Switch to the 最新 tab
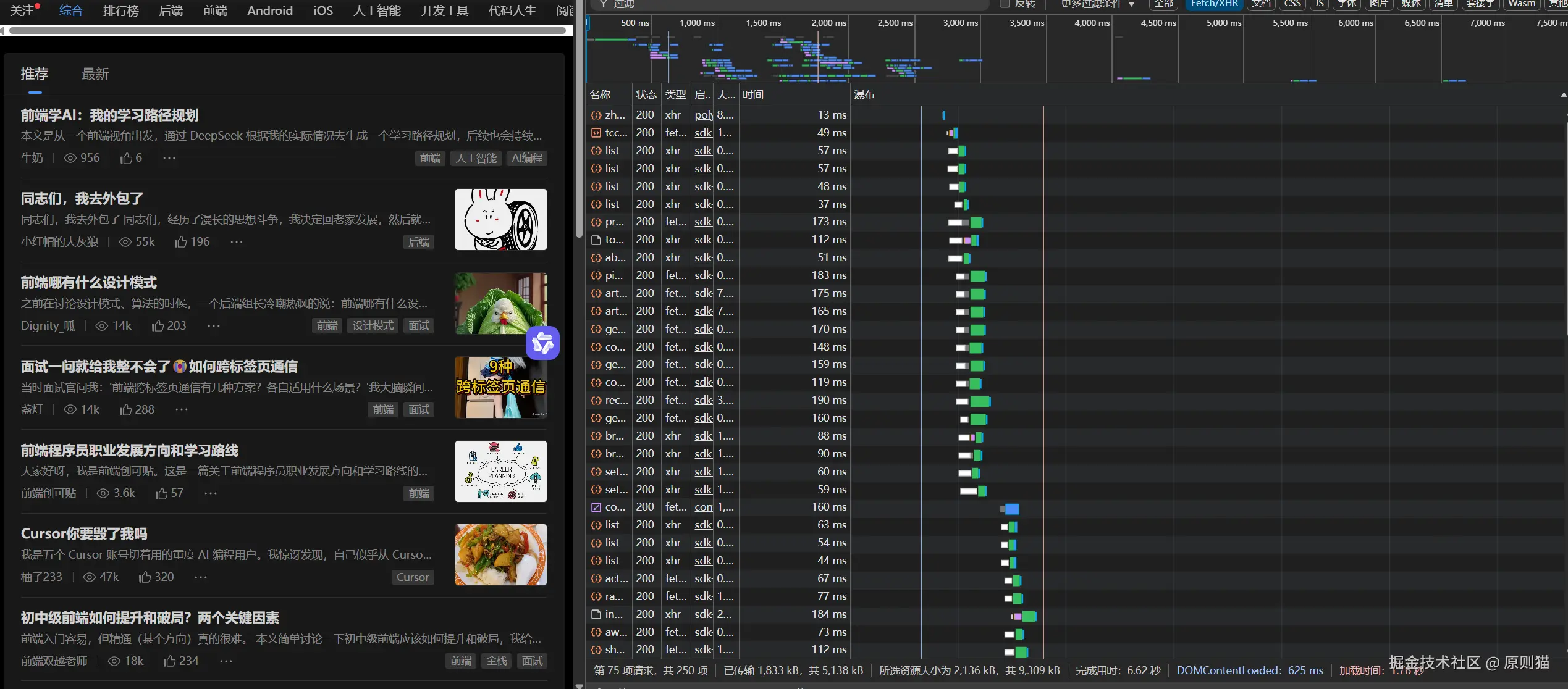This screenshot has width=1568, height=689. click(95, 74)
